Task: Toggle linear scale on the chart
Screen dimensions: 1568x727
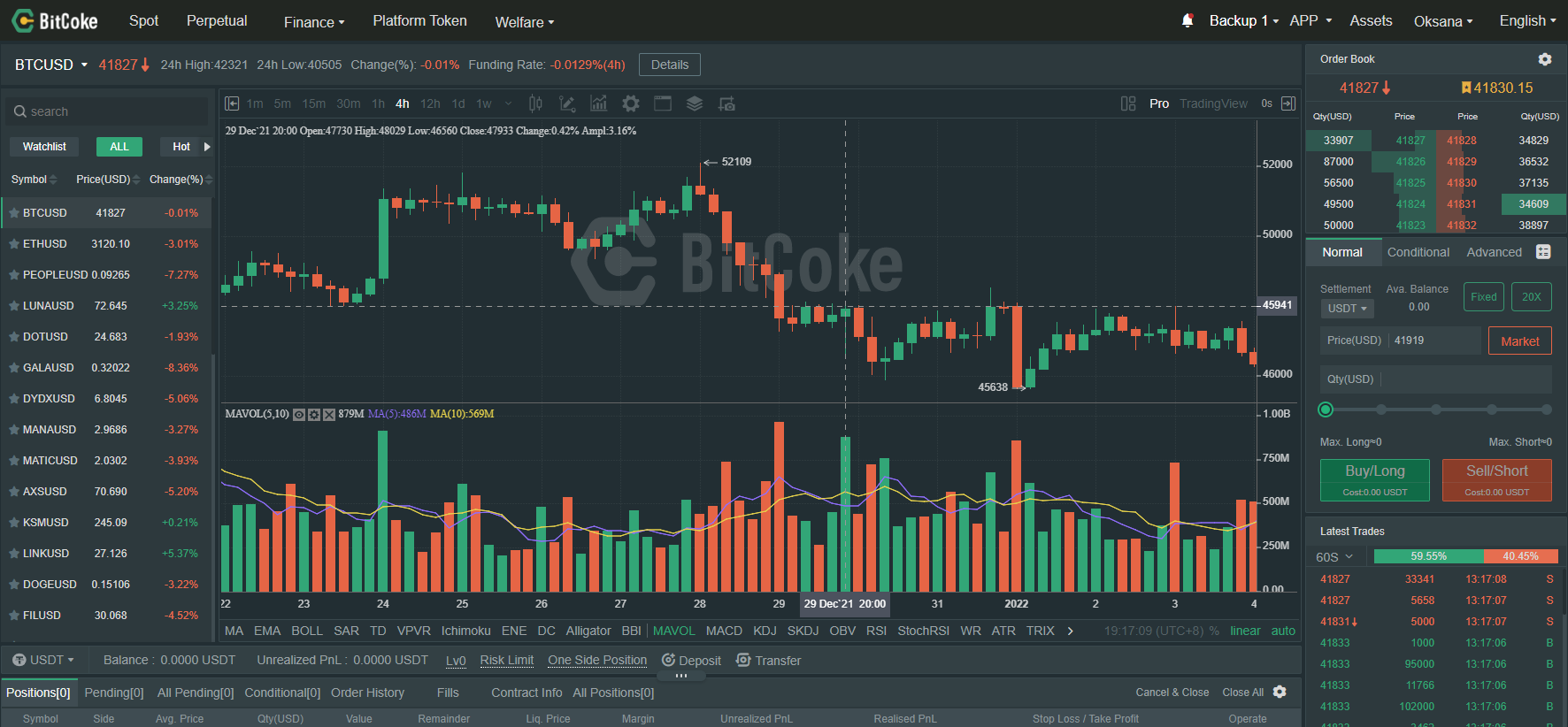Action: coord(1245,631)
